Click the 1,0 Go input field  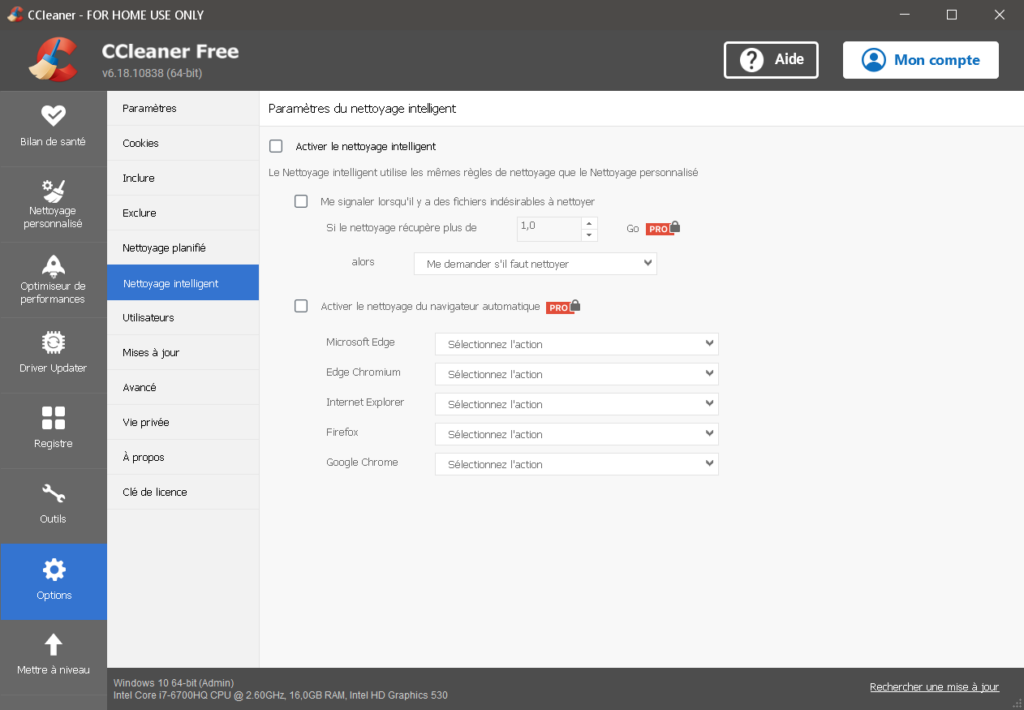click(x=548, y=228)
